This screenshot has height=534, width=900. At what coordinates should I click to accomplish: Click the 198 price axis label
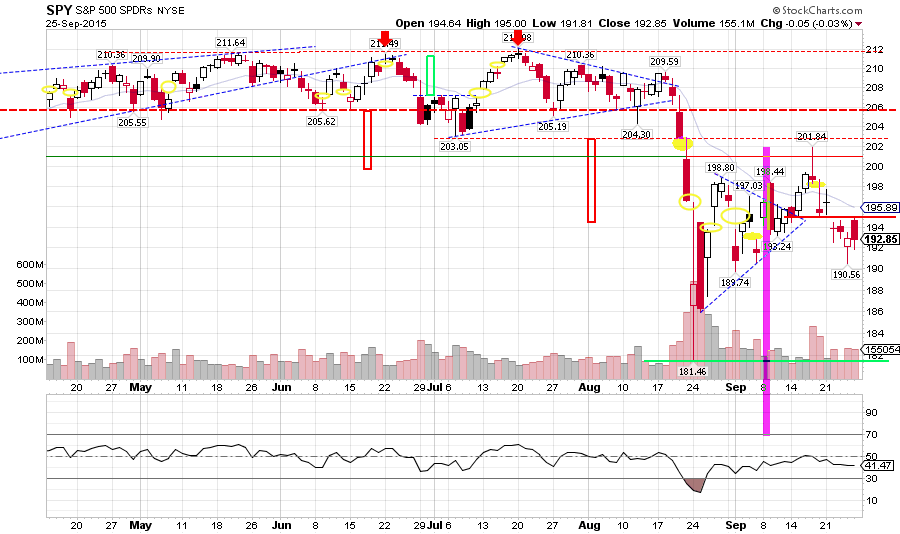875,187
